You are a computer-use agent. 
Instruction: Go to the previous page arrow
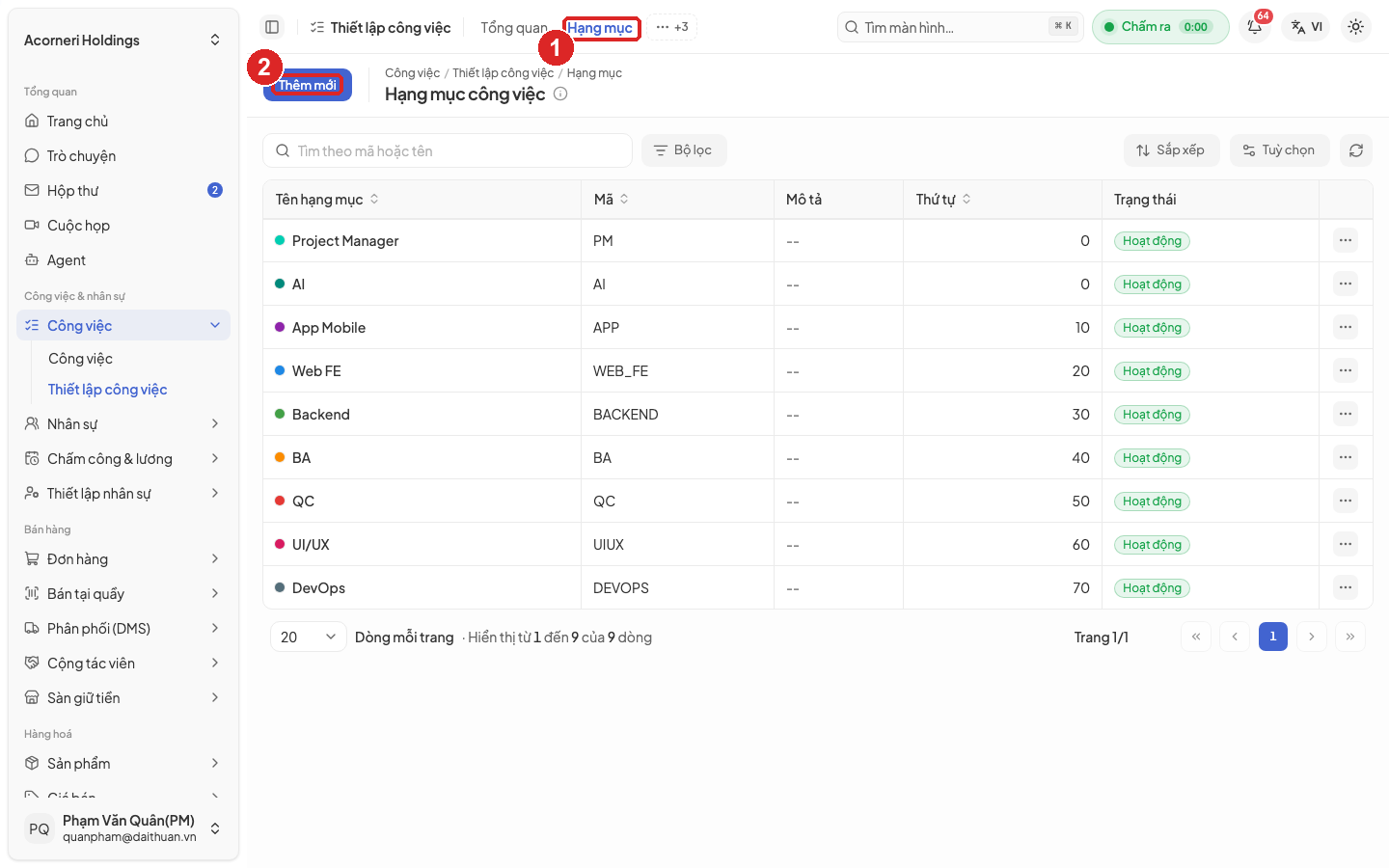1235,637
